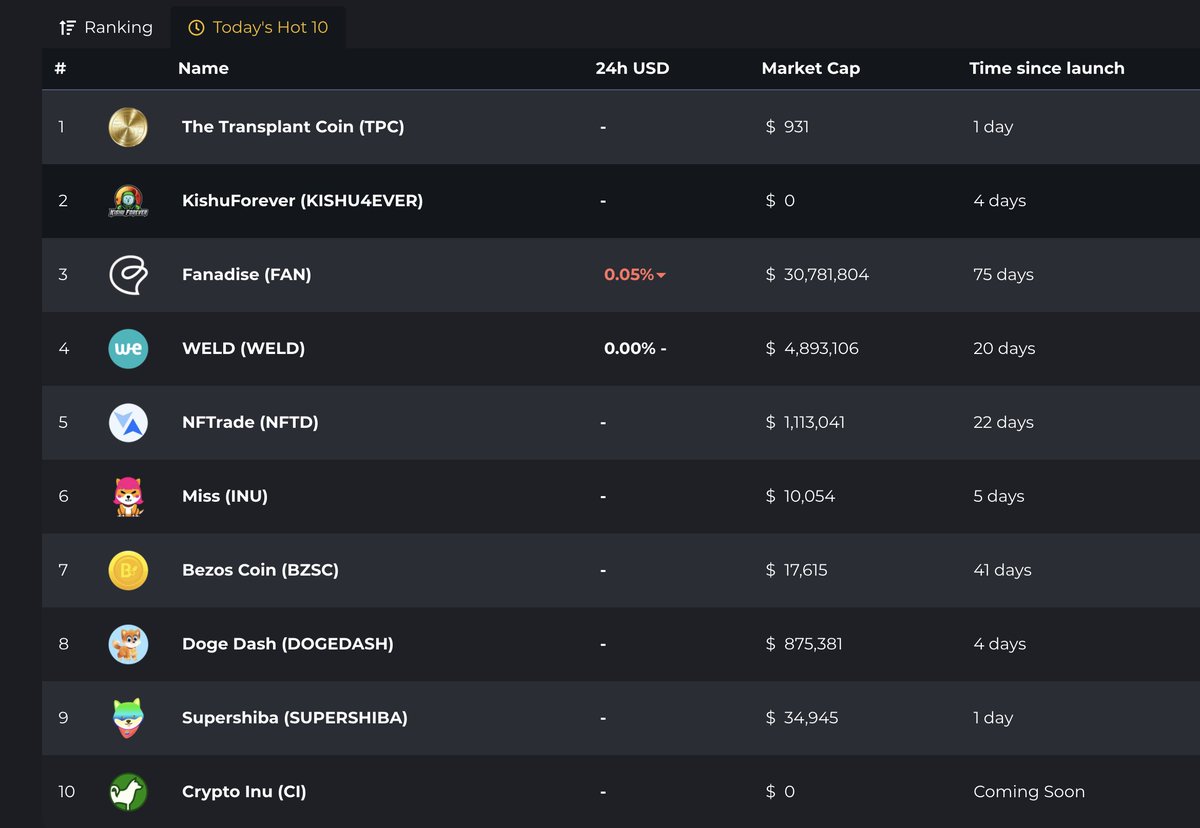Viewport: 1200px width, 828px height.
Task: Click the $ 17,615 market cap
Action: pyautogui.click(x=796, y=571)
